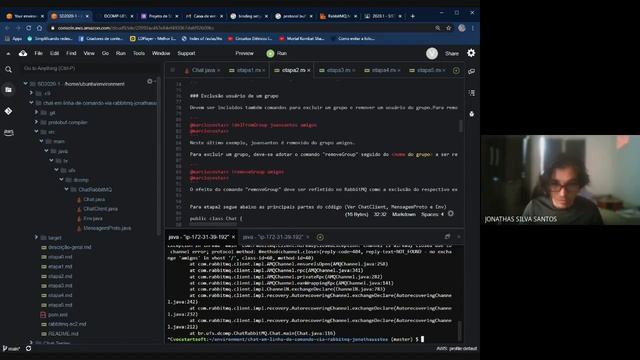Open MensagemProto.java in file tree
The width and height of the screenshot is (640, 360).
point(107,228)
